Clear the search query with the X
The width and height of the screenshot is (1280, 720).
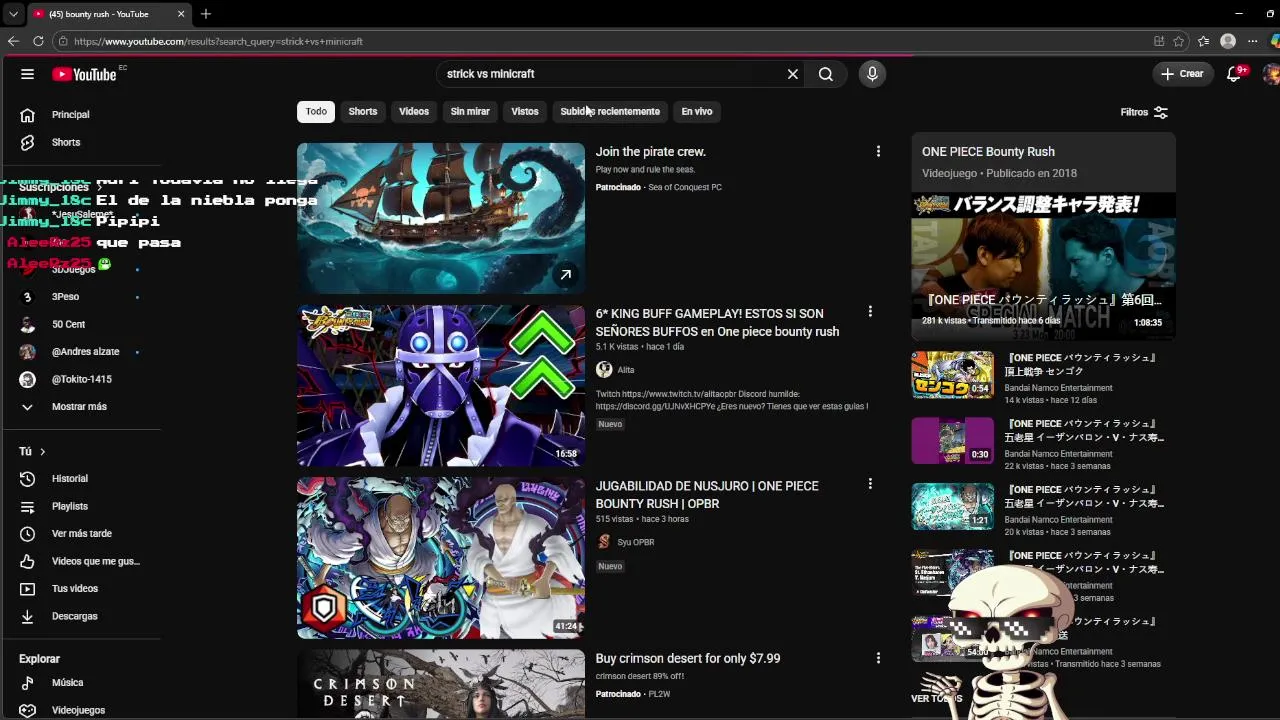[x=793, y=74]
